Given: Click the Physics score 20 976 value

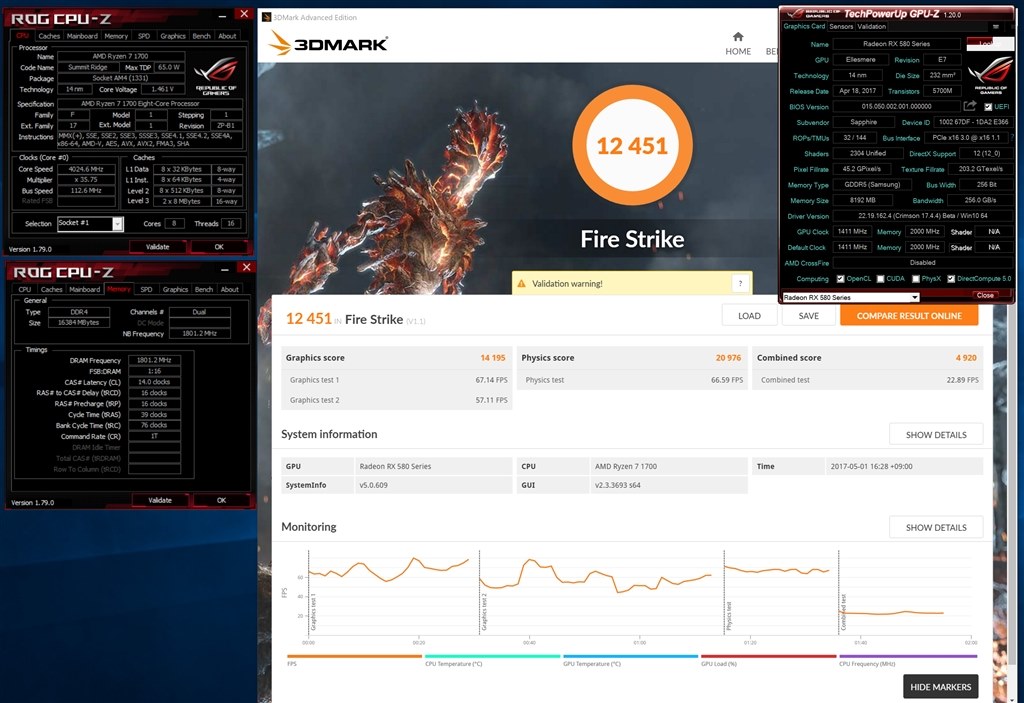Looking at the screenshot, I should (x=728, y=357).
